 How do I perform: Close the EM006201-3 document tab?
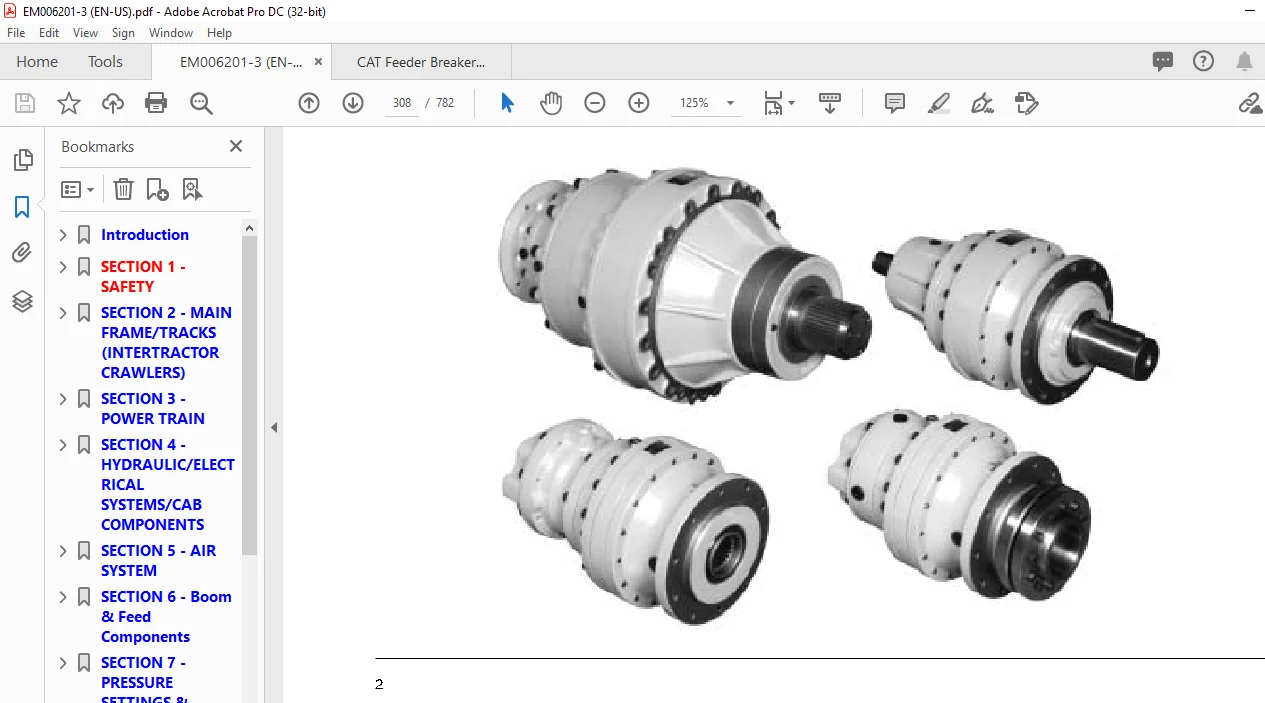pyautogui.click(x=319, y=62)
